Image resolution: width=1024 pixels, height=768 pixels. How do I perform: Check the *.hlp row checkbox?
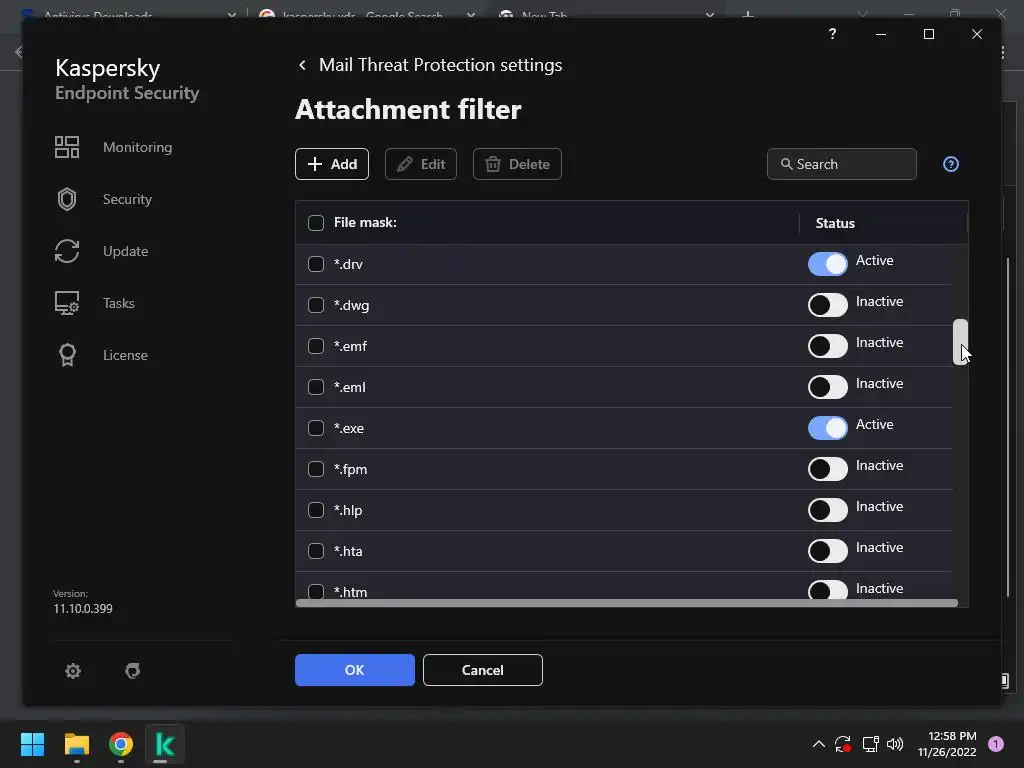coord(316,510)
